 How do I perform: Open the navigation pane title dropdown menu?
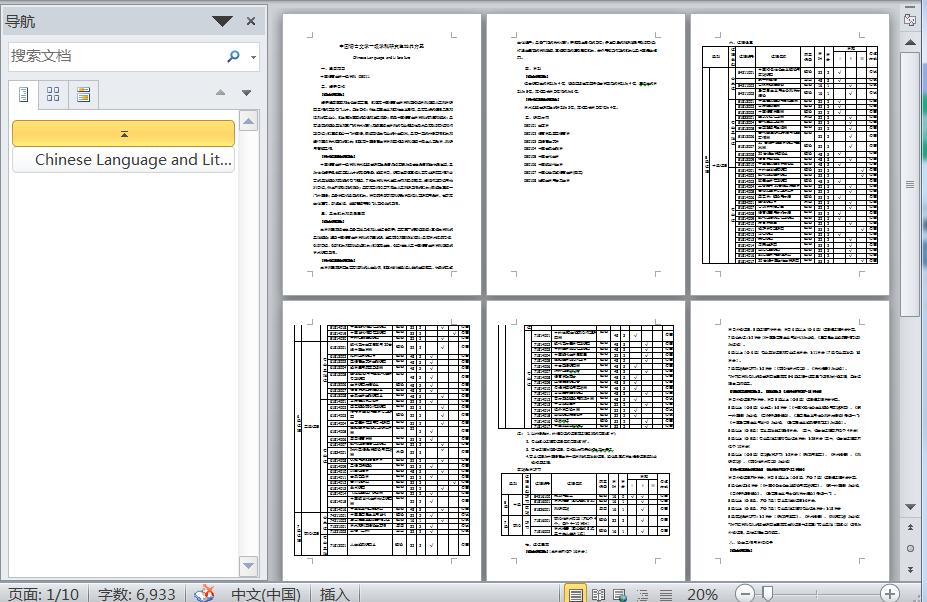222,22
